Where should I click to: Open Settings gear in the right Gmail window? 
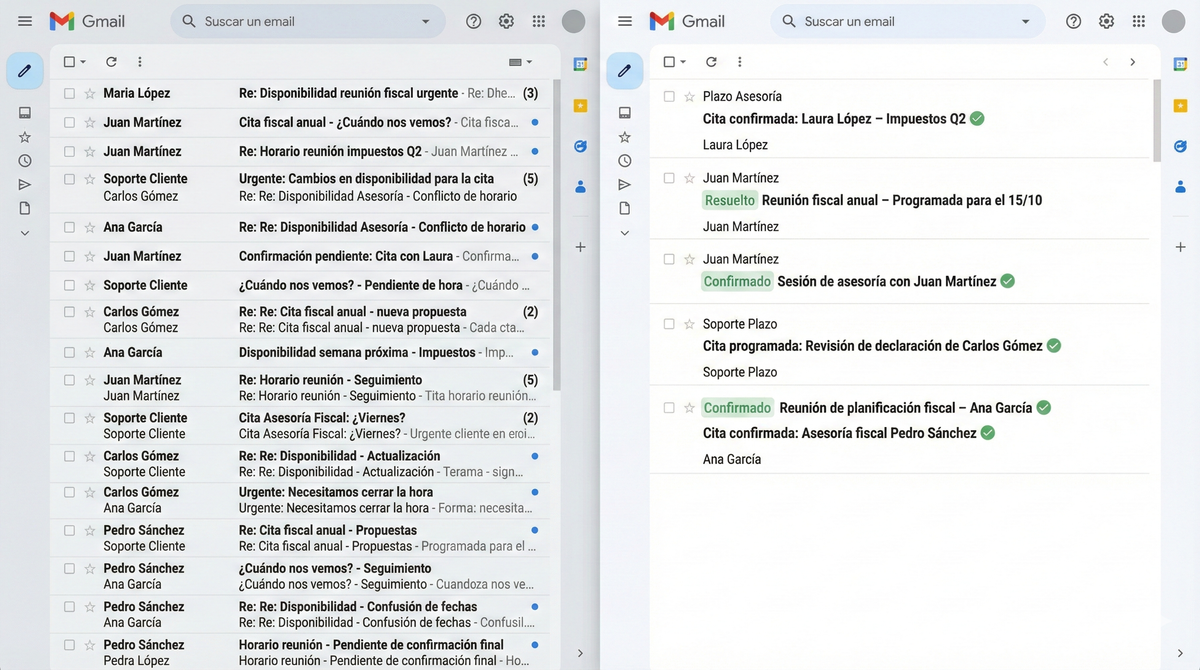tap(1106, 21)
